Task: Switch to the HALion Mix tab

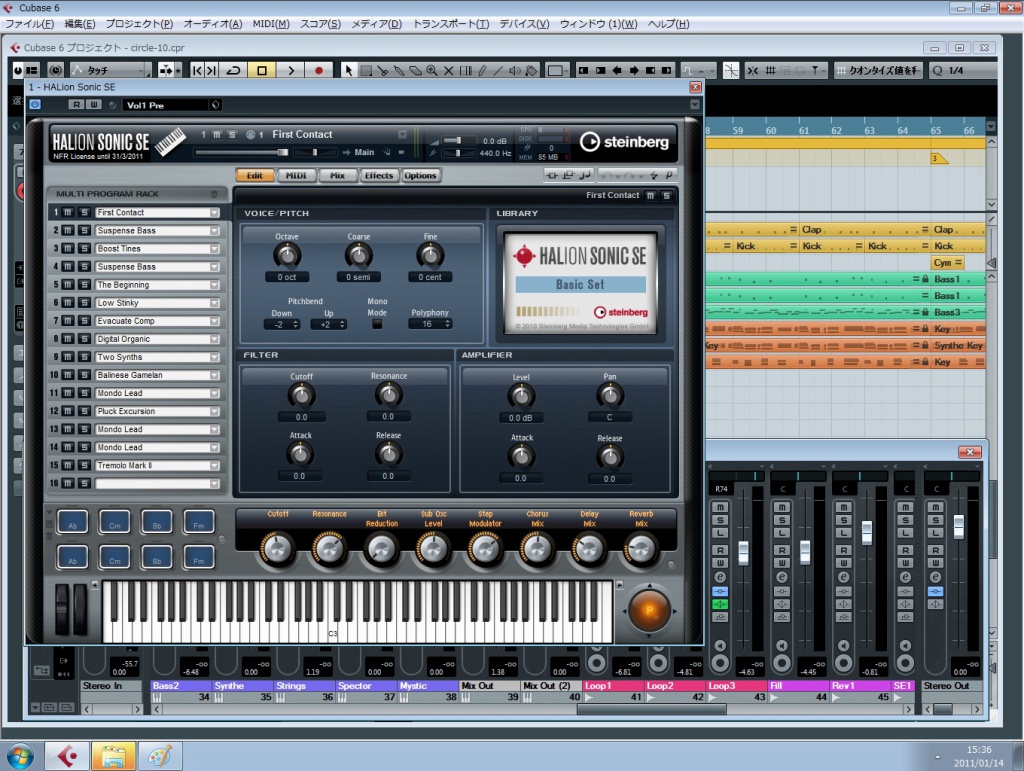Action: click(x=337, y=176)
